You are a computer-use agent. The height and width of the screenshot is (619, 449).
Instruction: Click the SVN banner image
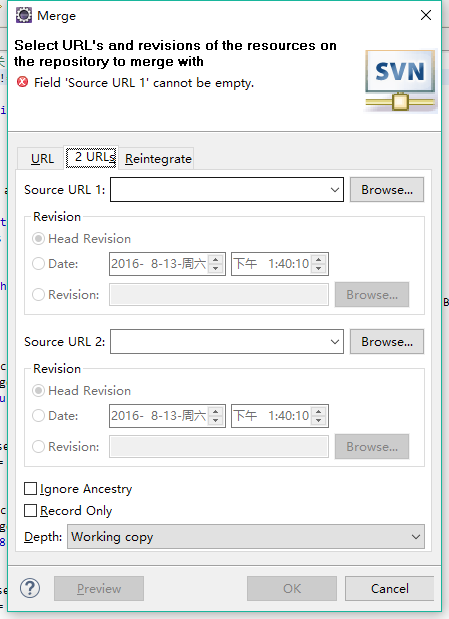click(400, 81)
